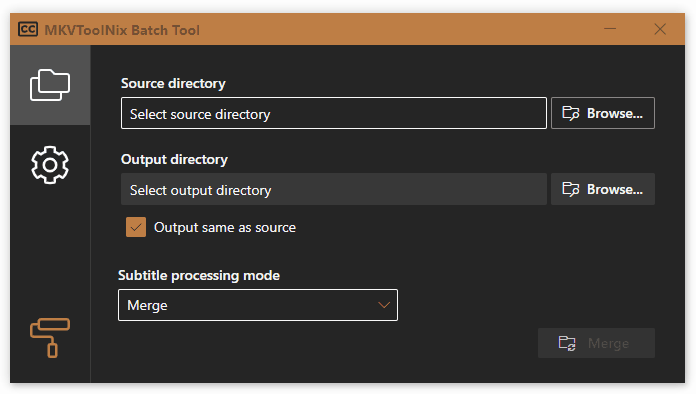The width and height of the screenshot is (696, 394).
Task: Browse for the output directory
Action: [602, 189]
